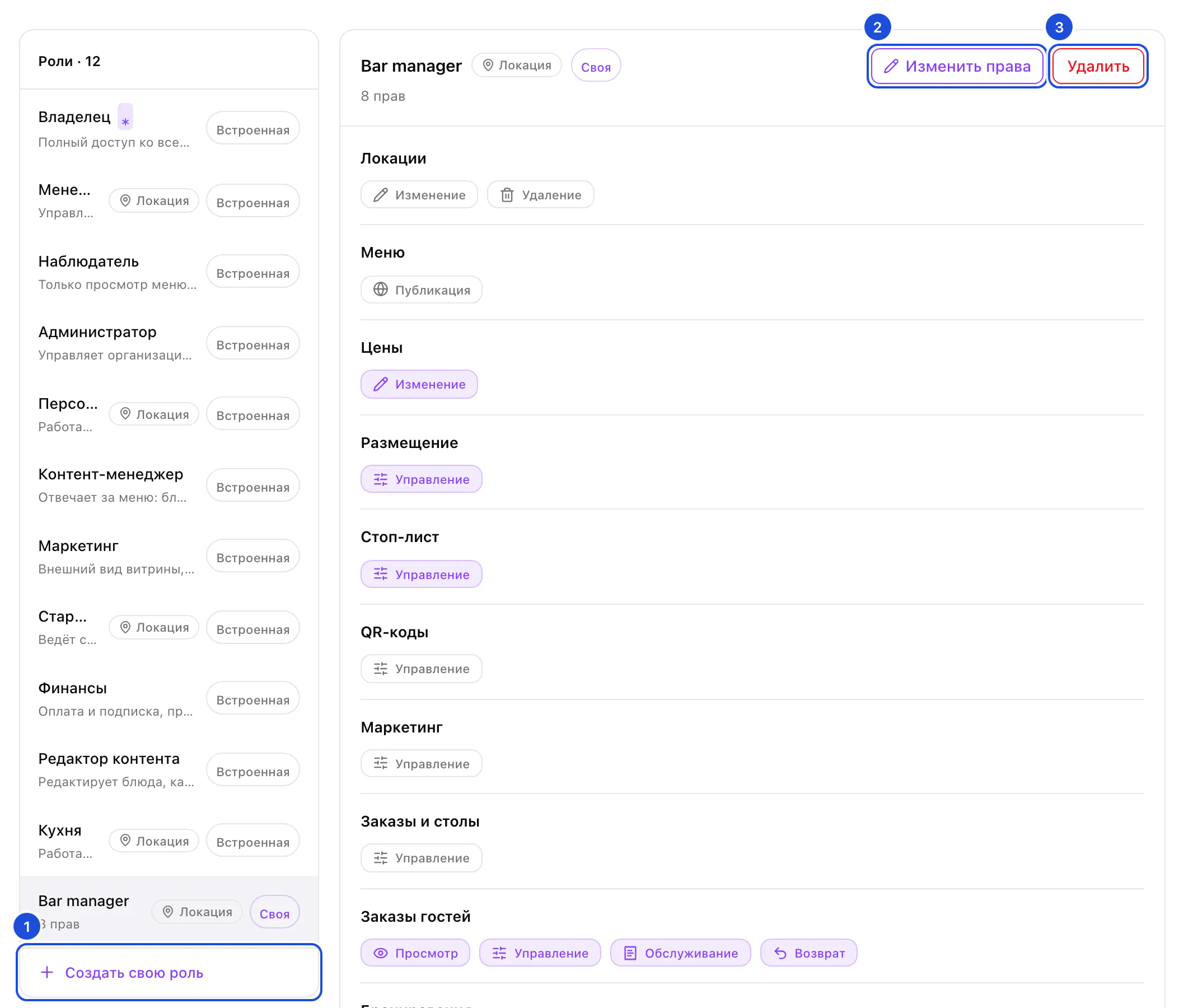Viewport: 1179px width, 1008px height.
Task: Click sliders icon on QR-коды Управление chip
Action: pyautogui.click(x=380, y=669)
